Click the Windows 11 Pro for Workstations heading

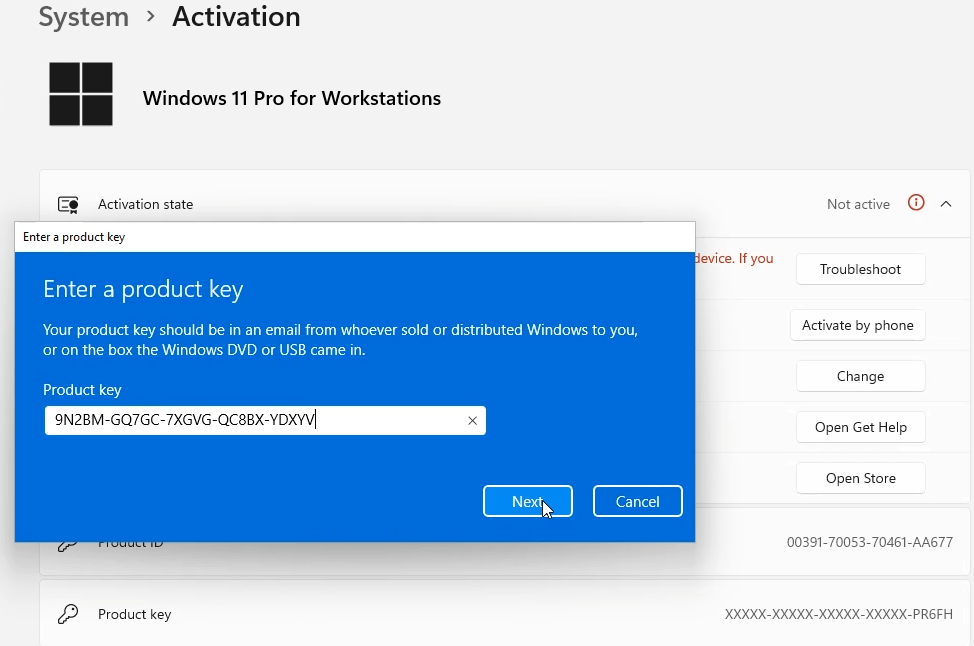(291, 98)
